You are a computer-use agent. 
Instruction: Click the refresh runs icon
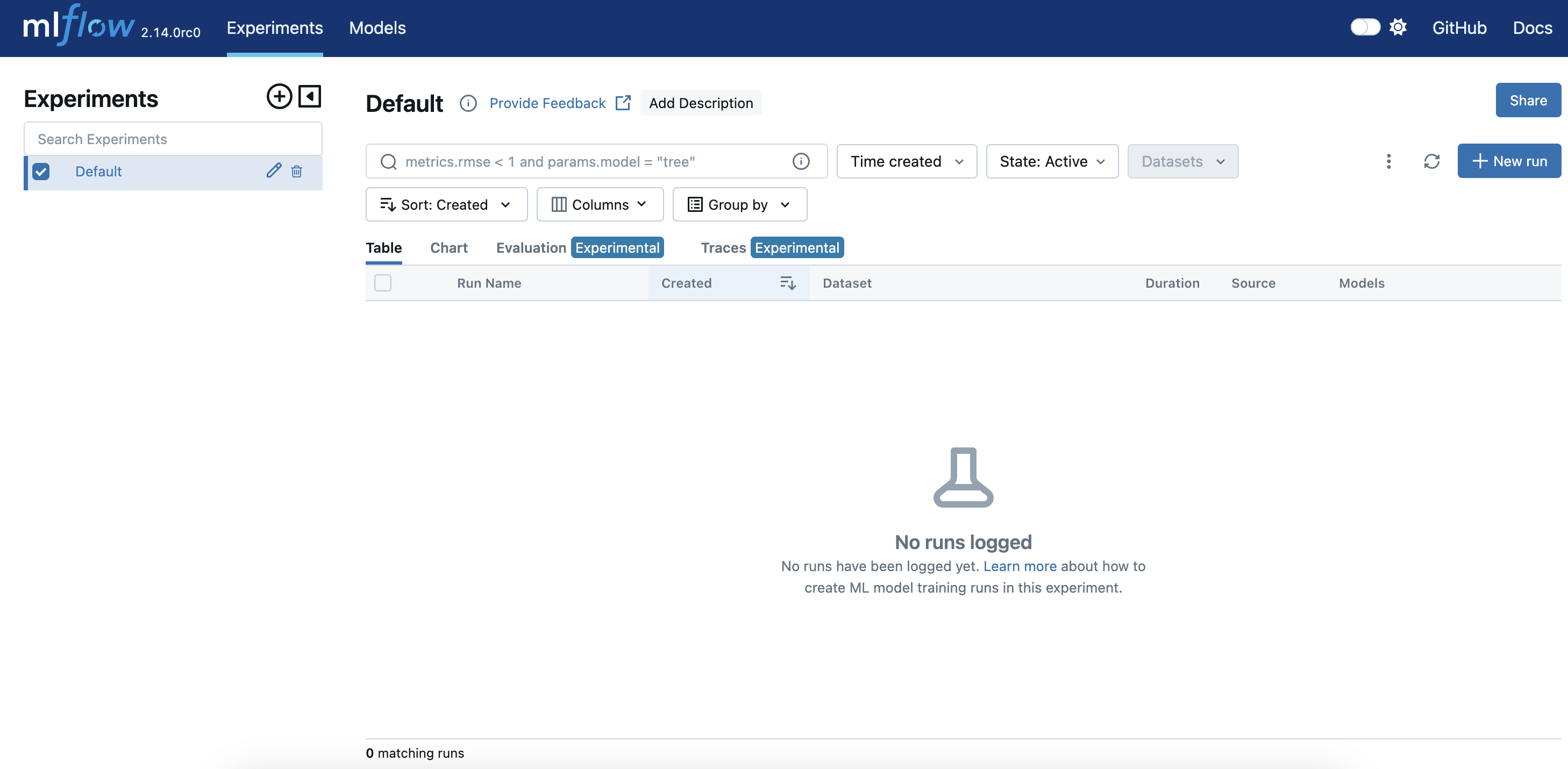click(x=1431, y=161)
